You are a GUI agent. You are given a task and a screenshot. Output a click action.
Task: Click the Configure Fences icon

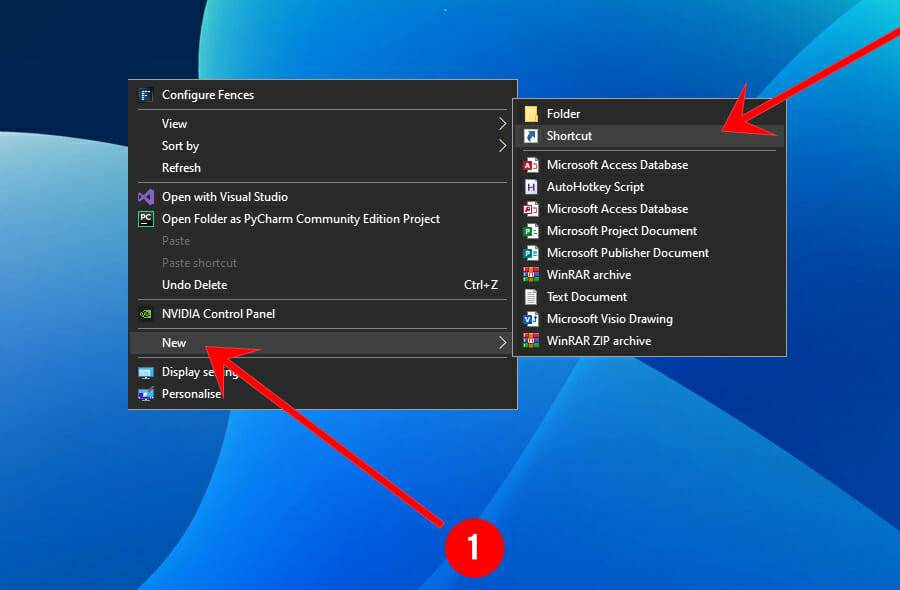tap(145, 95)
